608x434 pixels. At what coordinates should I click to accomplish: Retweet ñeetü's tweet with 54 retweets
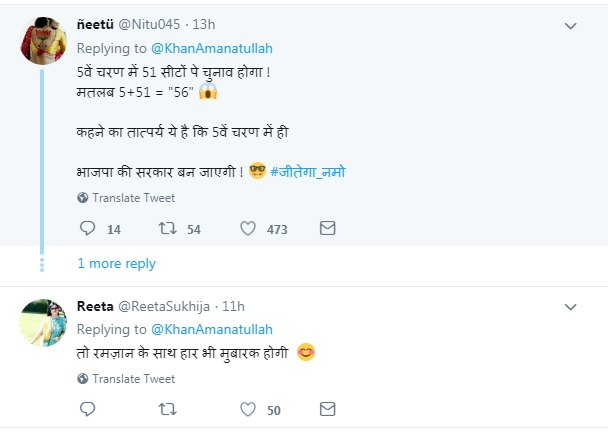pyautogui.click(x=168, y=229)
